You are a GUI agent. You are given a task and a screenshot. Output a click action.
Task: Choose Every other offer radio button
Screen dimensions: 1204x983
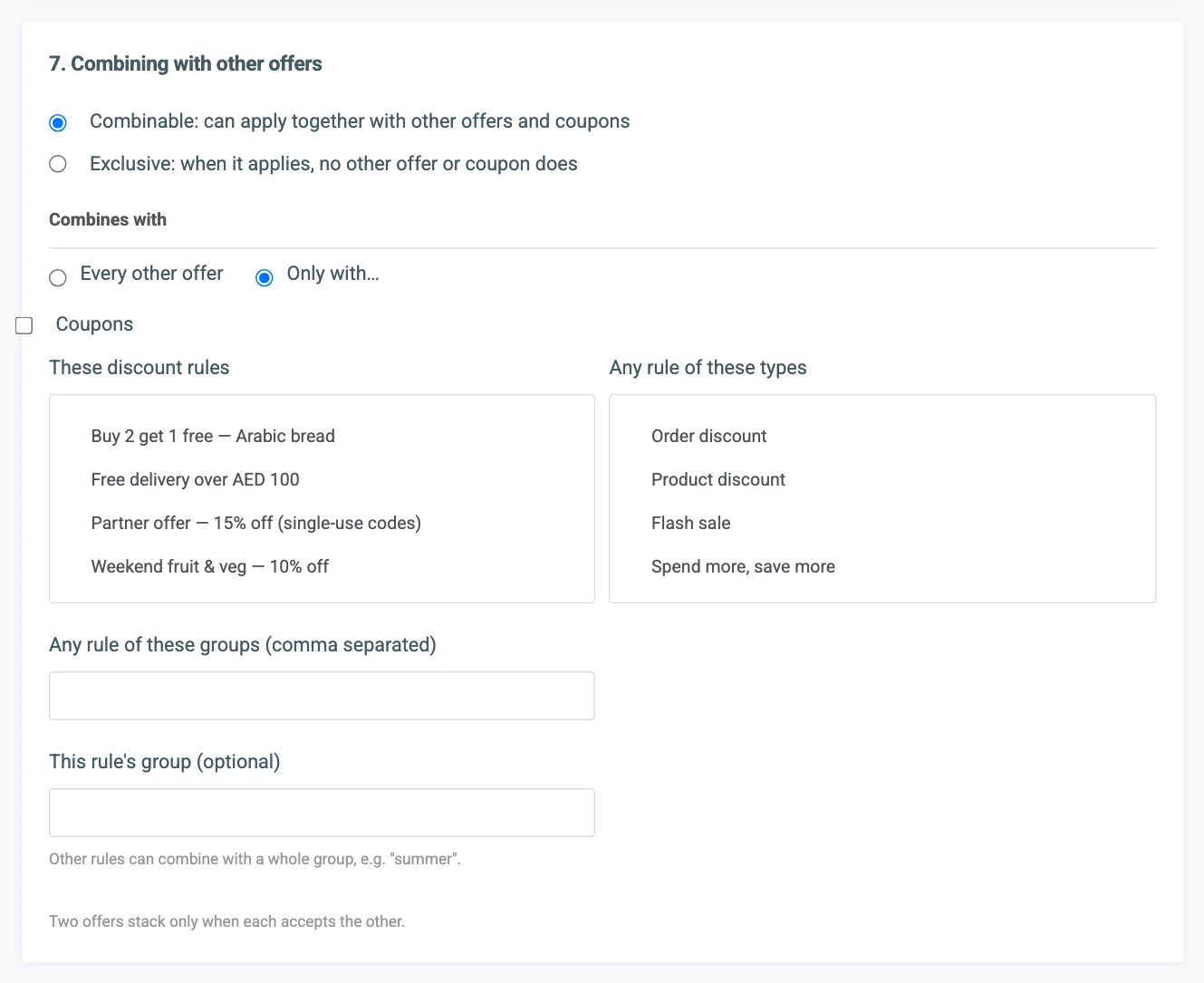click(58, 278)
